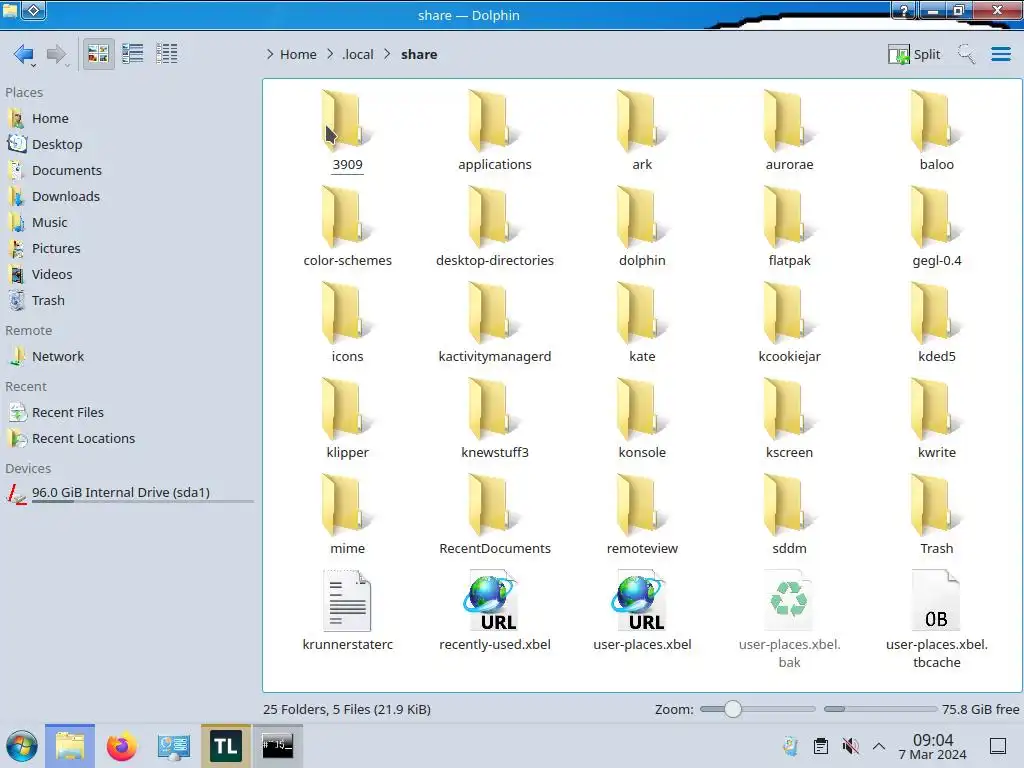Expand hidden system tray icons

(879, 746)
